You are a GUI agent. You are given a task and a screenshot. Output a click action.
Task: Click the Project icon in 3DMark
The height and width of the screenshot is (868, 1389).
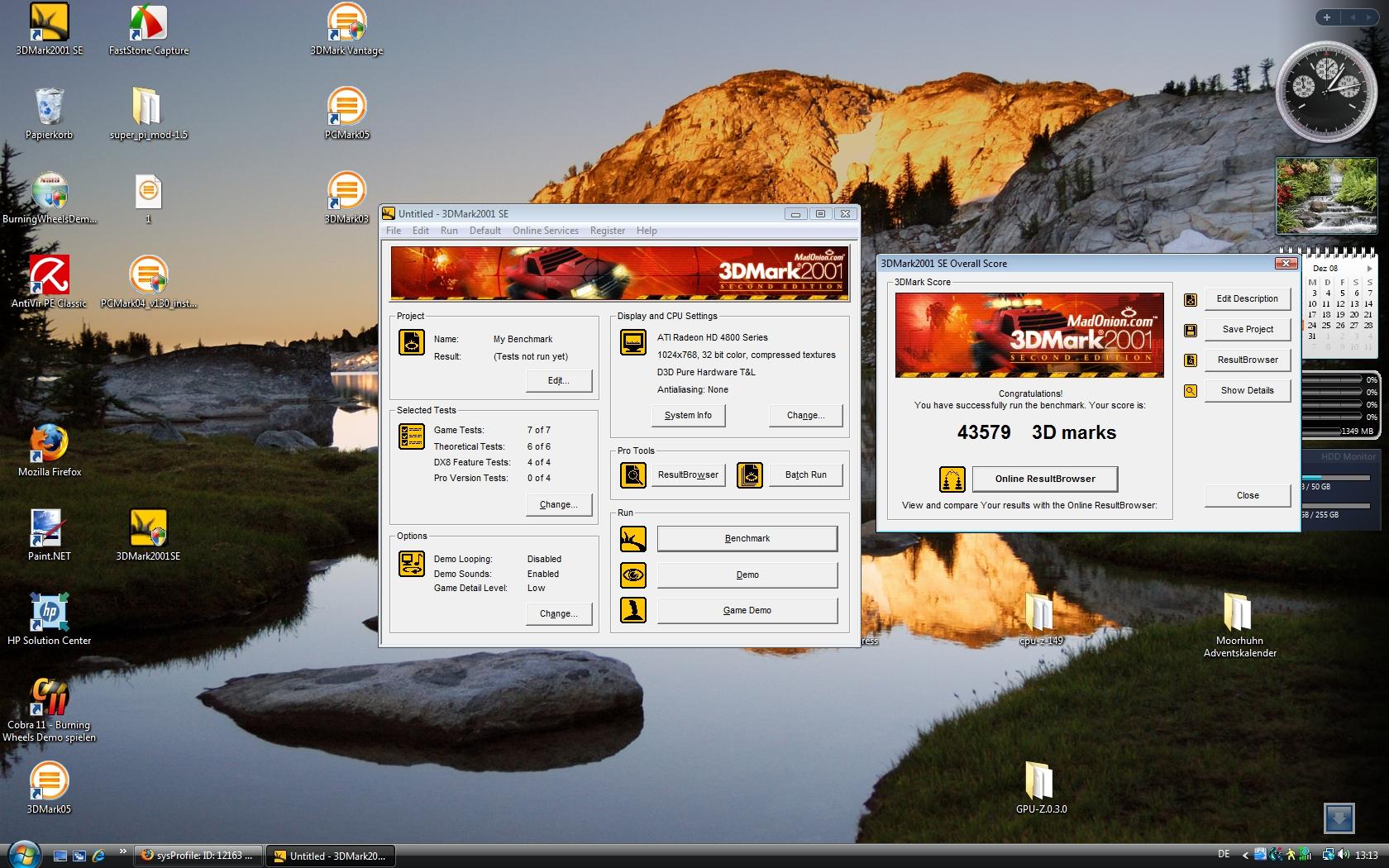(x=412, y=341)
